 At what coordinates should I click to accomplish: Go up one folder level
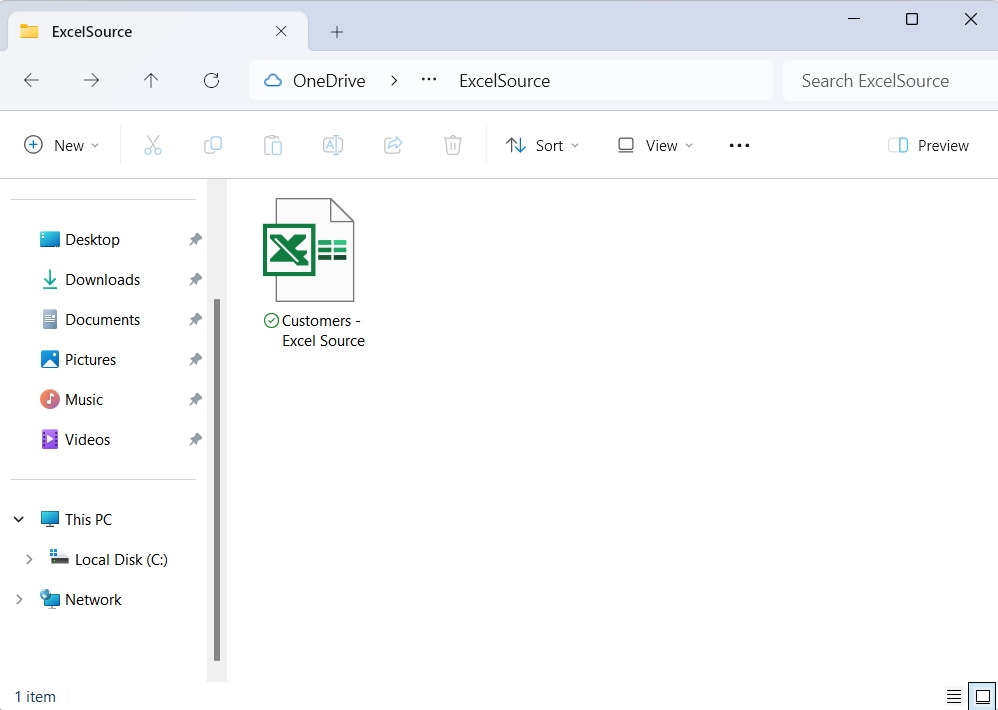tap(151, 81)
